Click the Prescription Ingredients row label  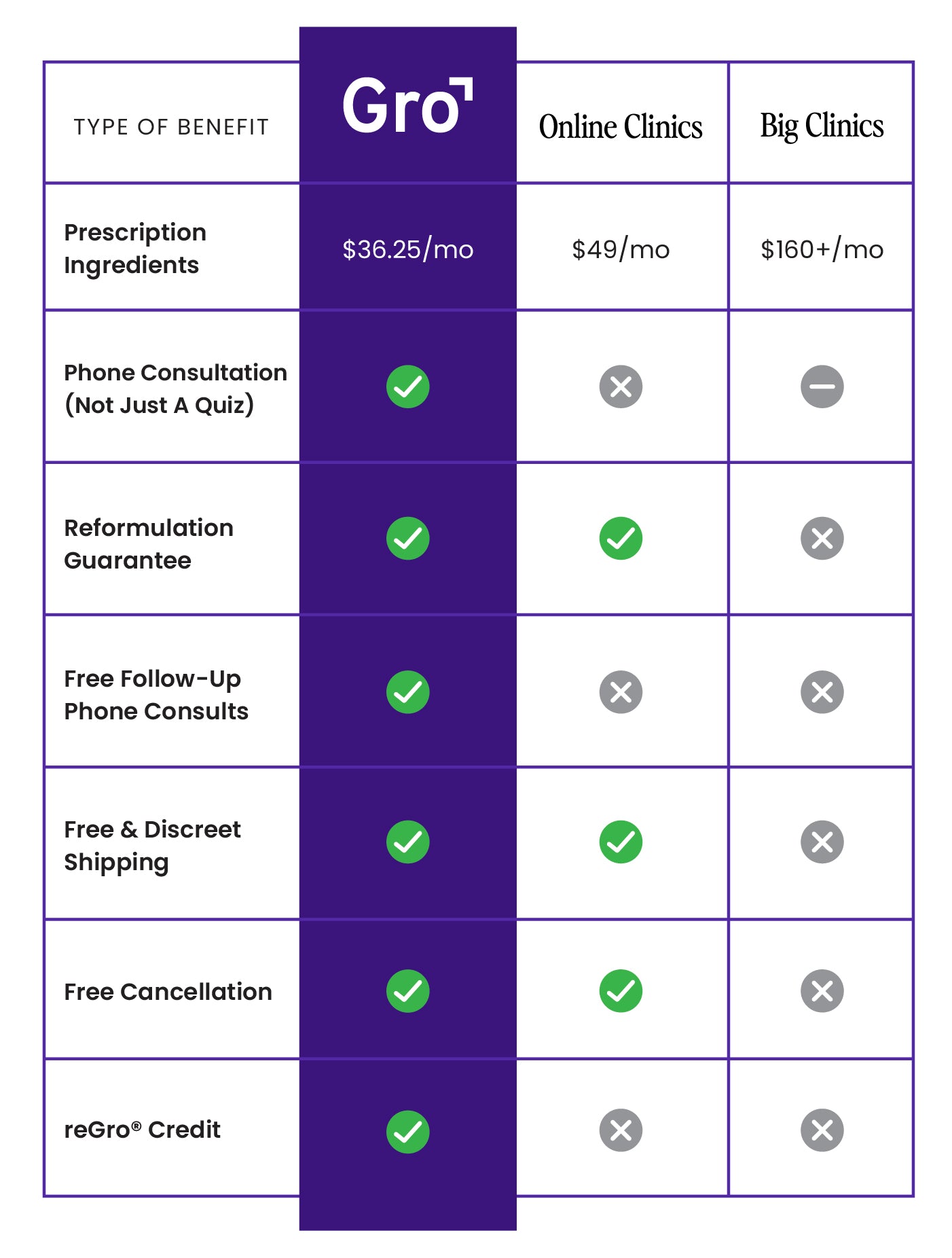click(135, 249)
